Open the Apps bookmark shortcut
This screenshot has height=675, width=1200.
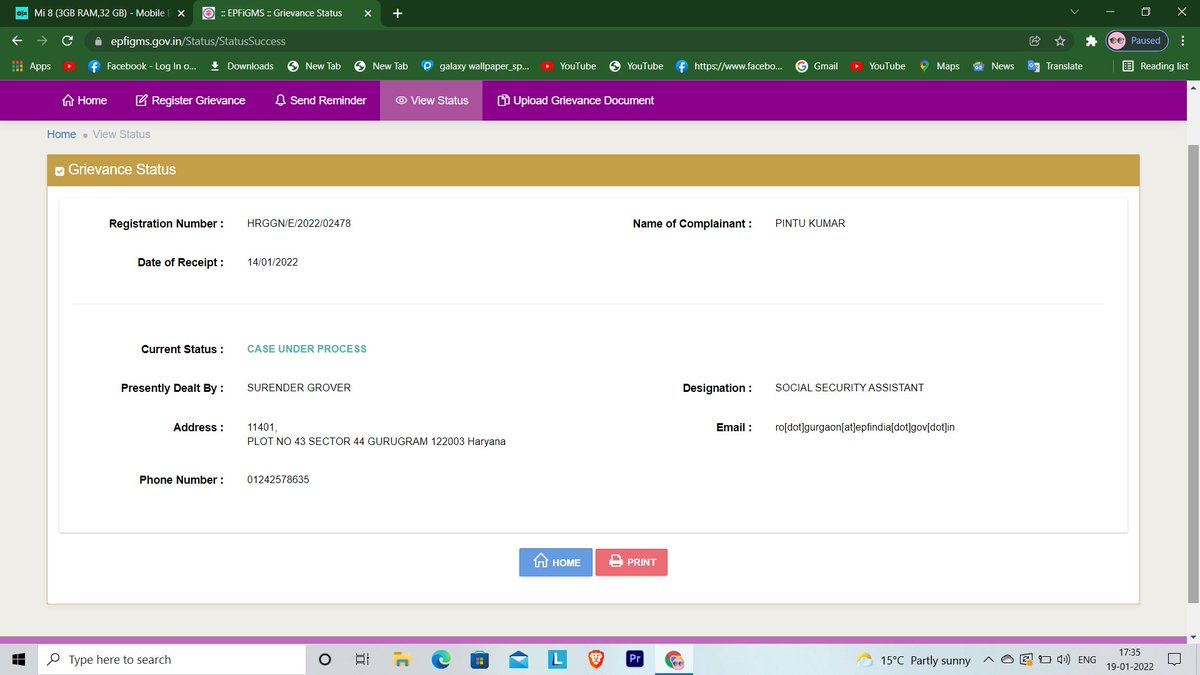(x=30, y=66)
